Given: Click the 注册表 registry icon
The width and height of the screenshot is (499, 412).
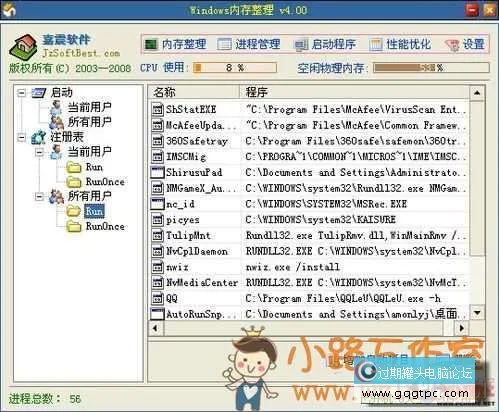Looking at the screenshot, I should 39,137.
